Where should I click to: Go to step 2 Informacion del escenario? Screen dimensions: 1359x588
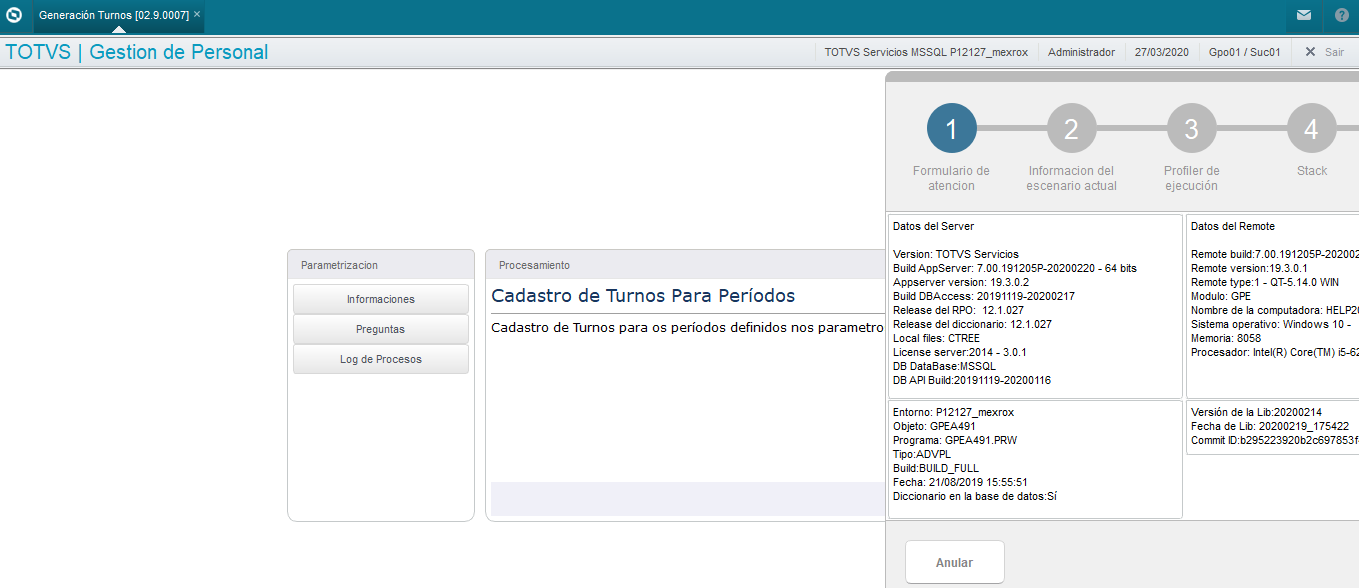1071,128
